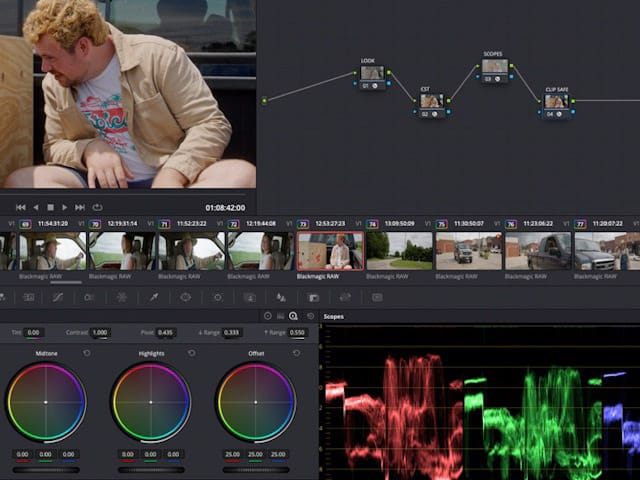Click the Highlights color wheel center
This screenshot has width=640, height=480.
click(x=151, y=402)
